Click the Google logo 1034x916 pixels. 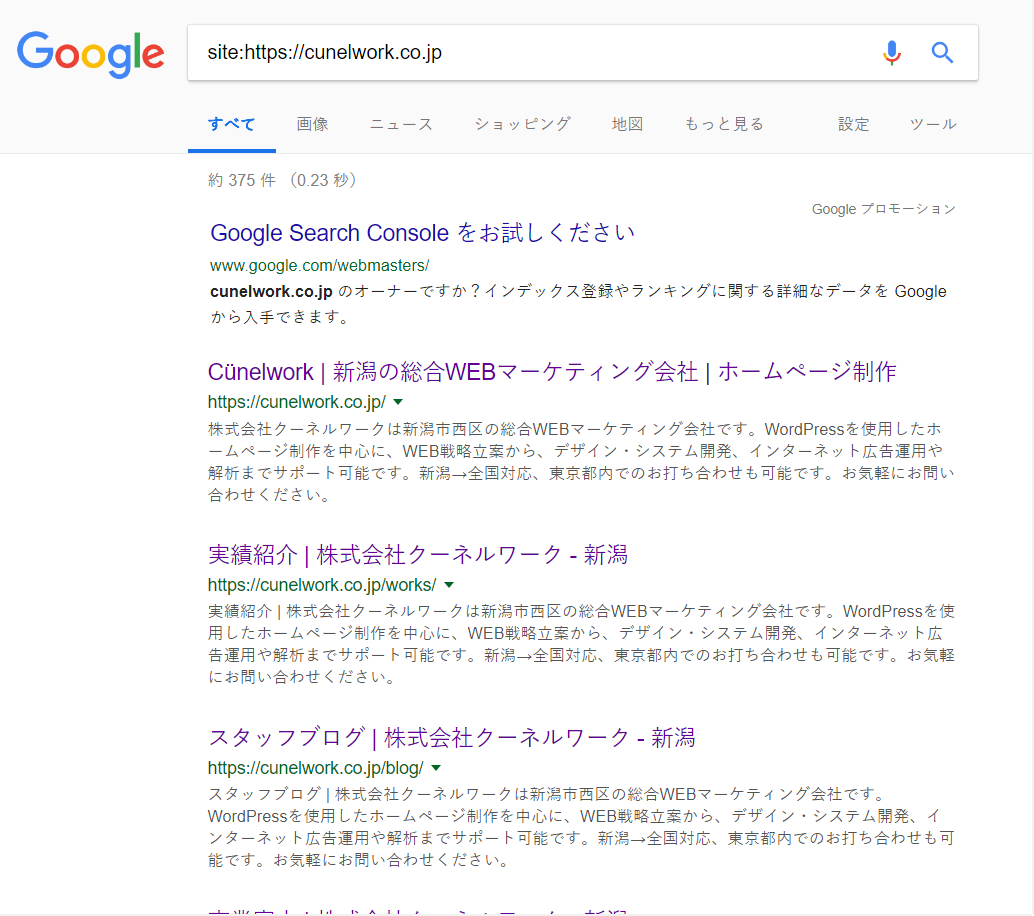click(90, 54)
